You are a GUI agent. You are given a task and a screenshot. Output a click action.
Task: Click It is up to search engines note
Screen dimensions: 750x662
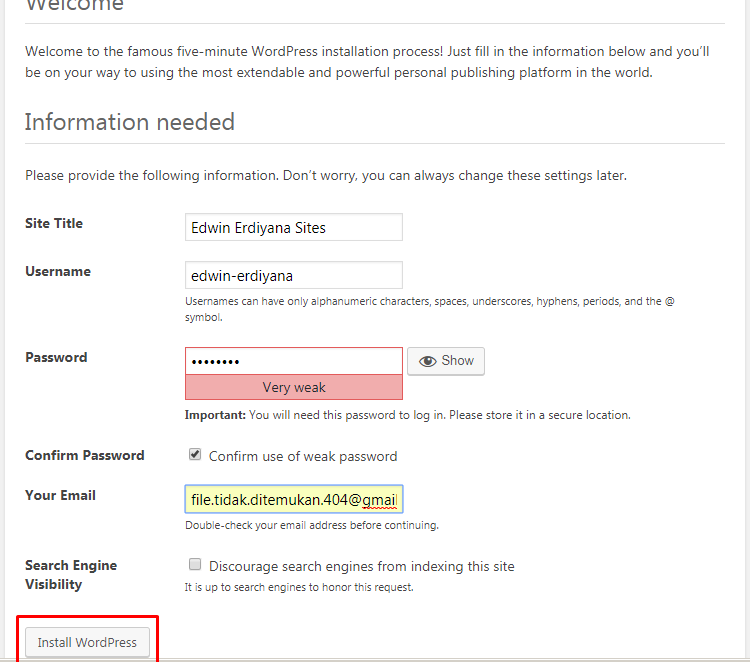pos(299,587)
